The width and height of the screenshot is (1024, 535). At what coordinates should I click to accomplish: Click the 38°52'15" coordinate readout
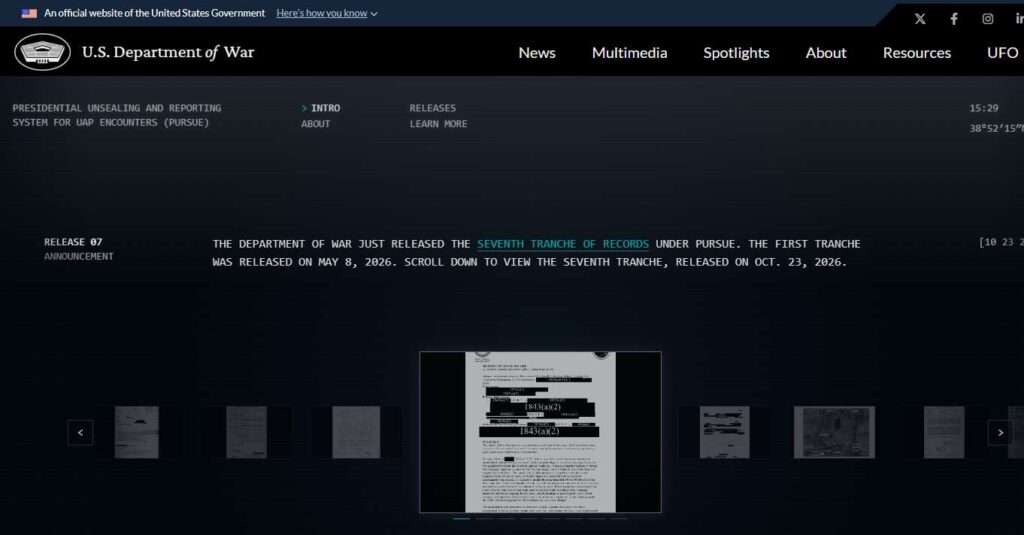[x=997, y=128]
